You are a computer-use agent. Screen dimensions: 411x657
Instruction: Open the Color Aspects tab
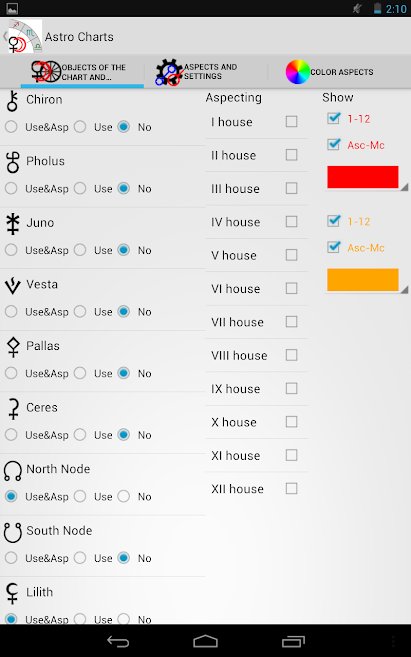(x=329, y=72)
